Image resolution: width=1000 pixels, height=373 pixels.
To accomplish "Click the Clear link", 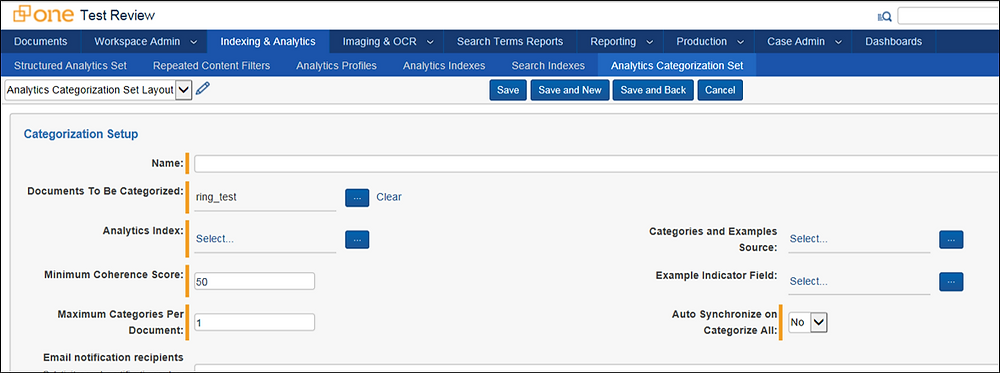I will click(389, 197).
